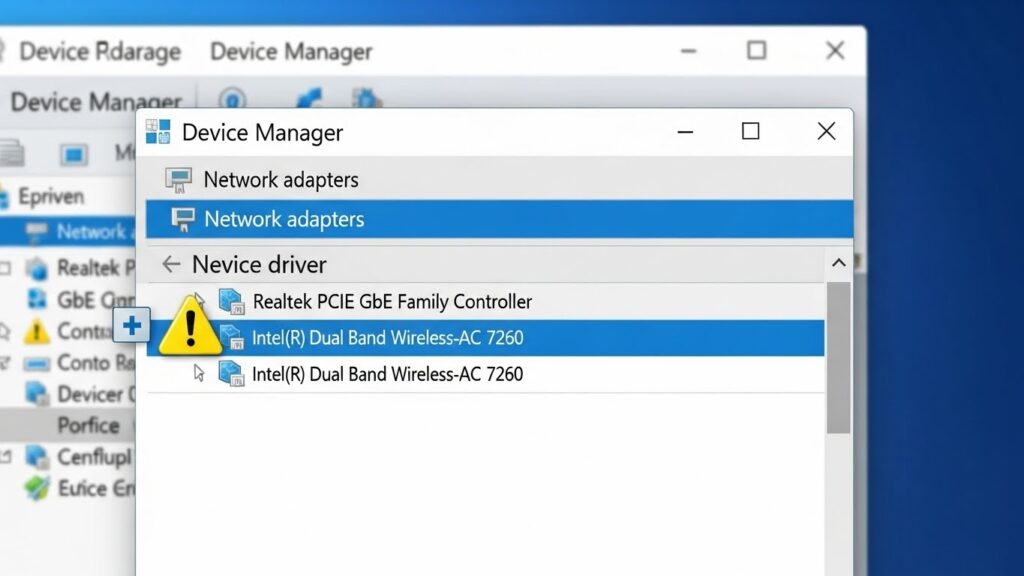Viewport: 1024px width, 576px height.
Task: Click the yellow warning triangle icon
Action: coord(189,325)
